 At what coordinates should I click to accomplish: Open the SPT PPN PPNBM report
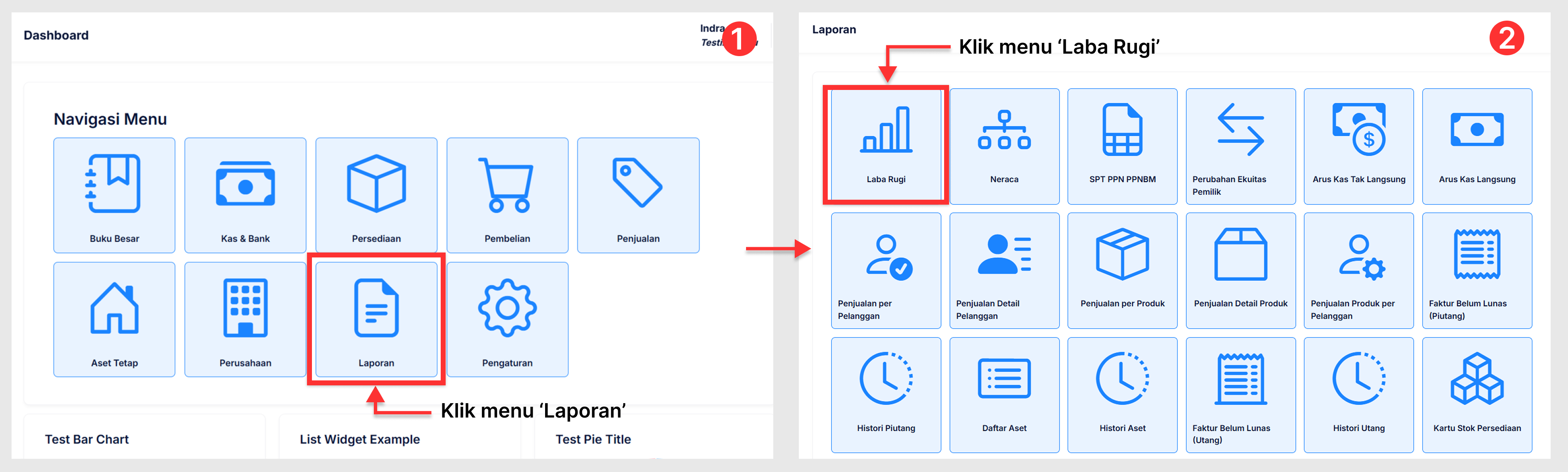(x=1122, y=130)
